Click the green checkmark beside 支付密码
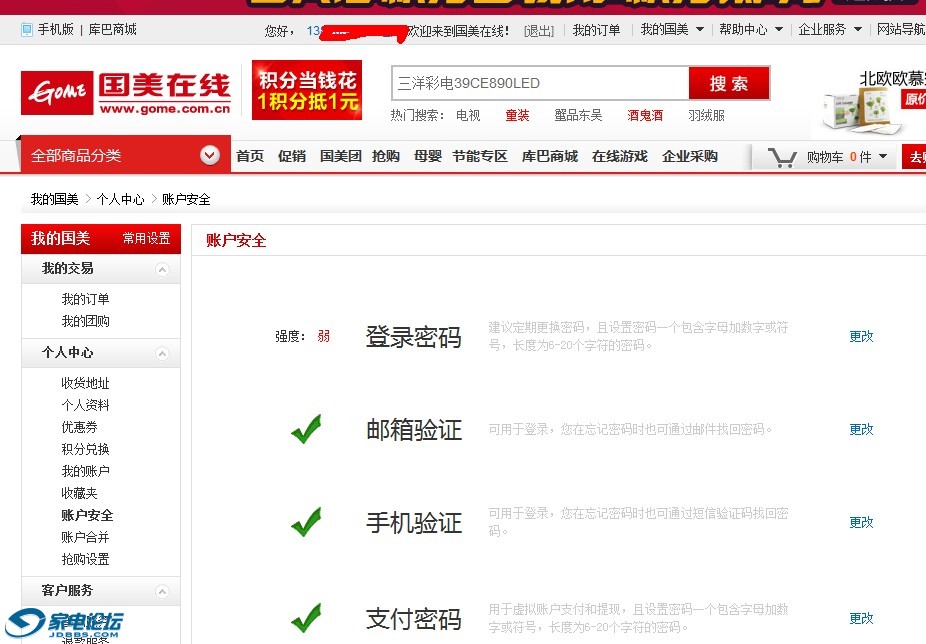 click(306, 617)
